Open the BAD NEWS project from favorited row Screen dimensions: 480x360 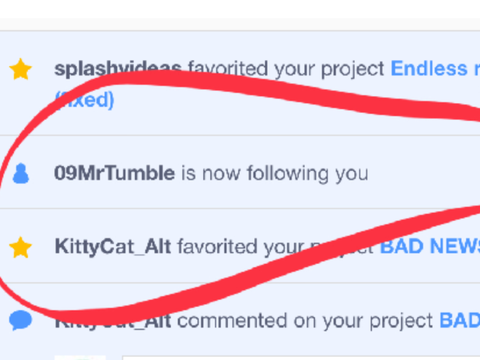[x=430, y=247]
